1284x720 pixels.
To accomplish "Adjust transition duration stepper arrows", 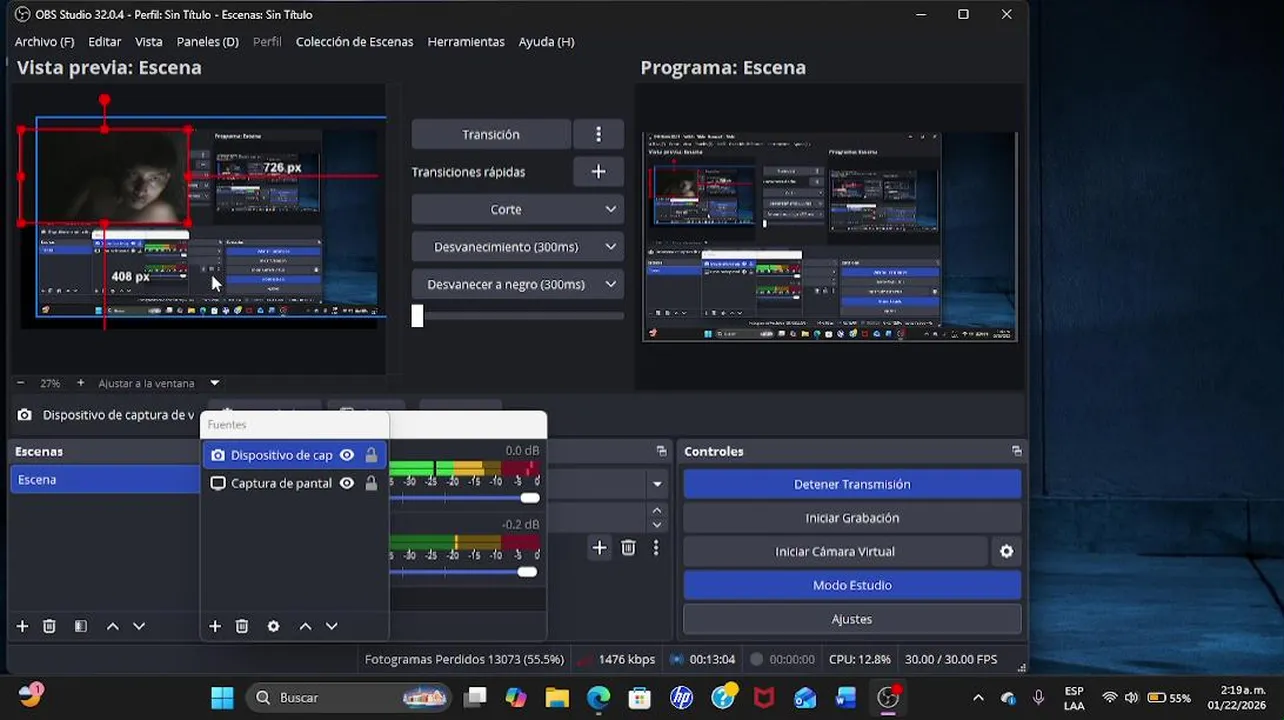I will tap(657, 517).
